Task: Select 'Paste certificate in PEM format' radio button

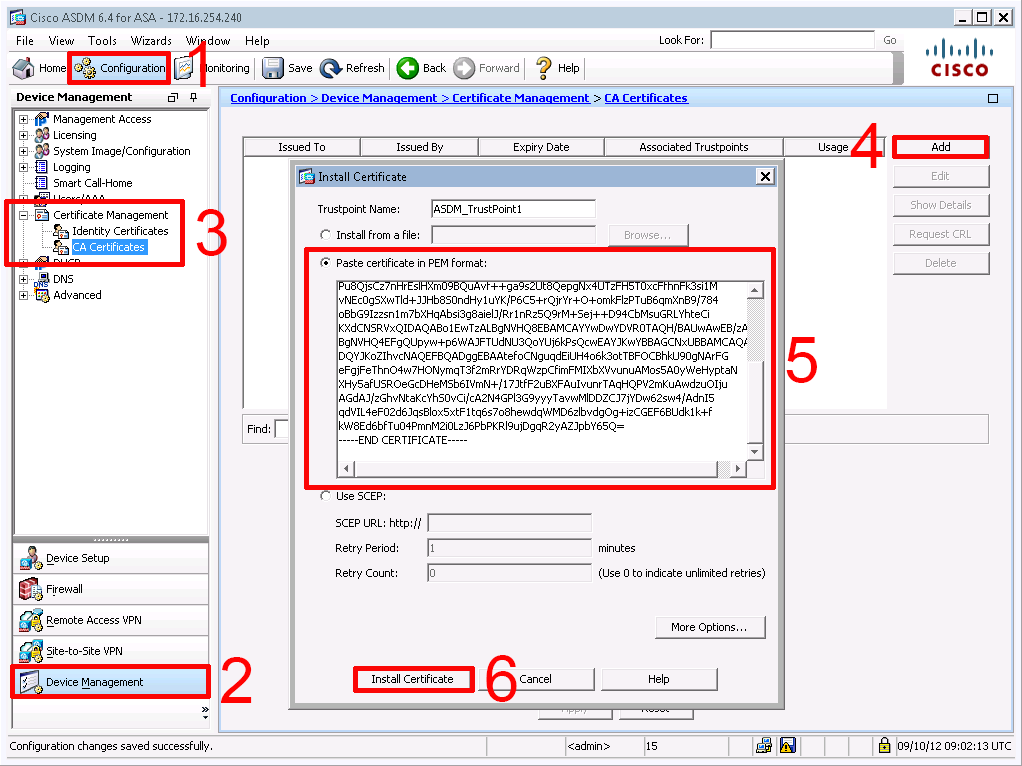Action: pyautogui.click(x=325, y=263)
